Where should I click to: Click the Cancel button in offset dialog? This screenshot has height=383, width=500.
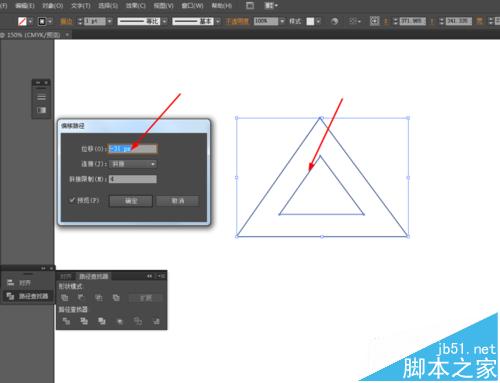click(x=178, y=201)
